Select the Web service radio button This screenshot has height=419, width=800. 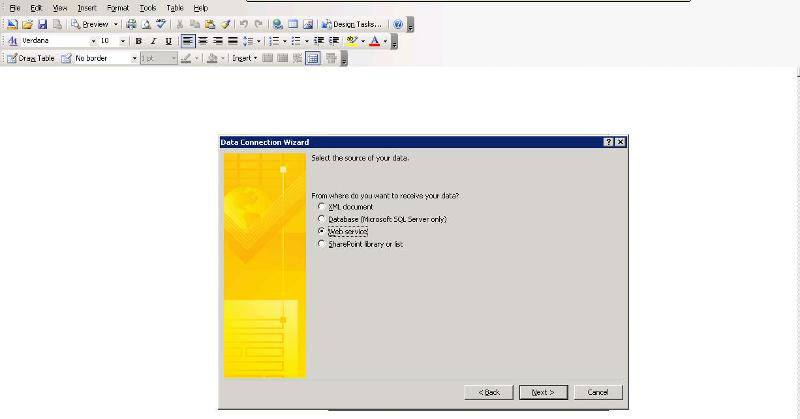[321, 231]
